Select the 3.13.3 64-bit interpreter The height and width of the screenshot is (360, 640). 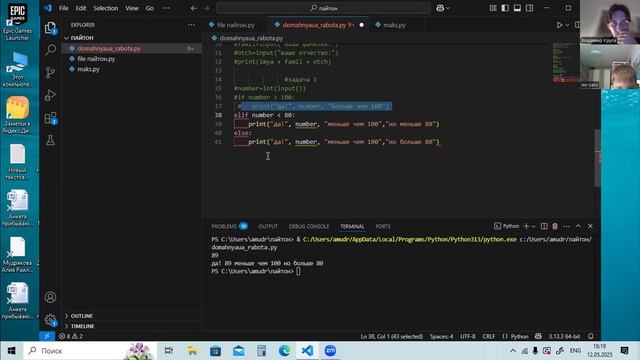pyautogui.click(x=564, y=336)
